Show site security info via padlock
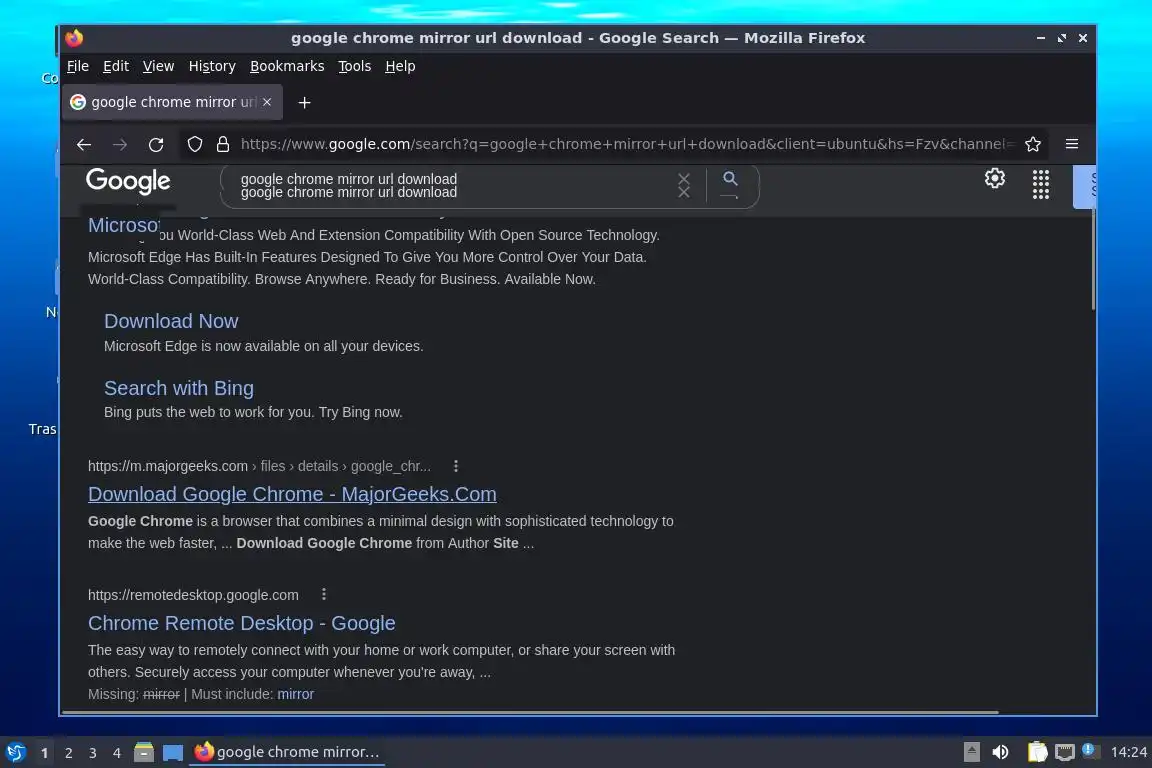The width and height of the screenshot is (1152, 768). tap(223, 145)
